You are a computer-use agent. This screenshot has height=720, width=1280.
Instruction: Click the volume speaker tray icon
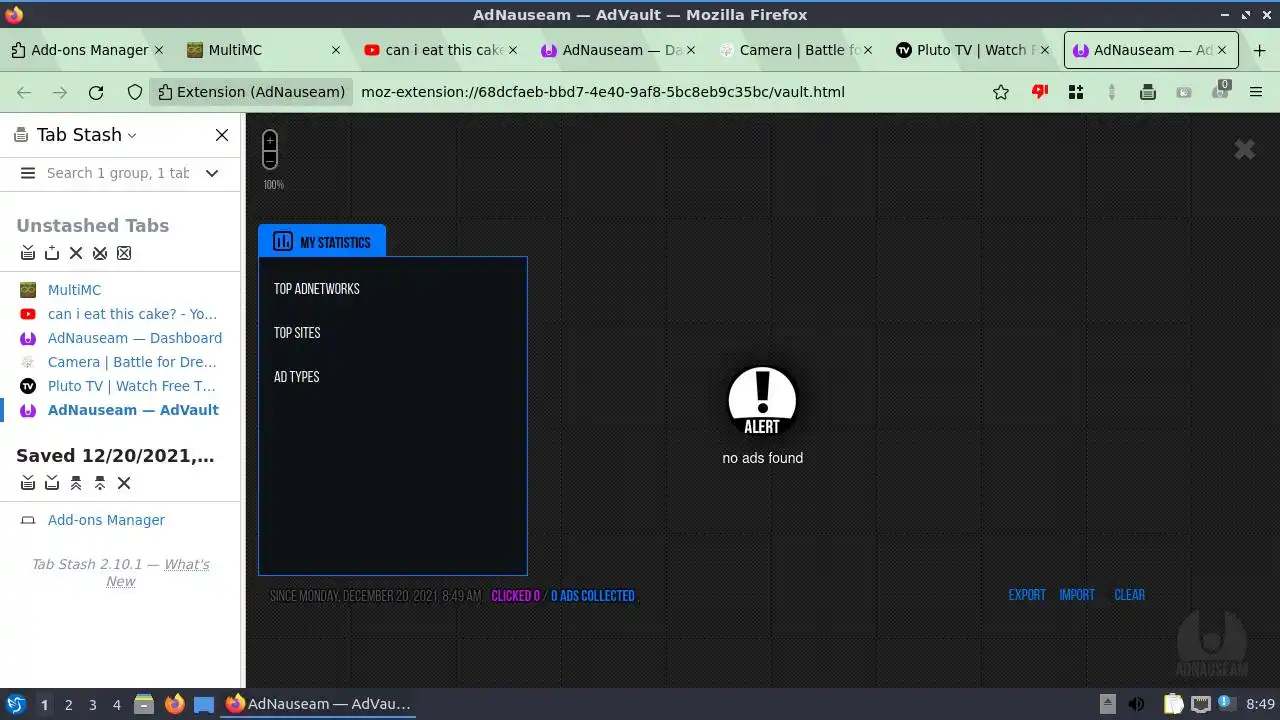(x=1136, y=705)
